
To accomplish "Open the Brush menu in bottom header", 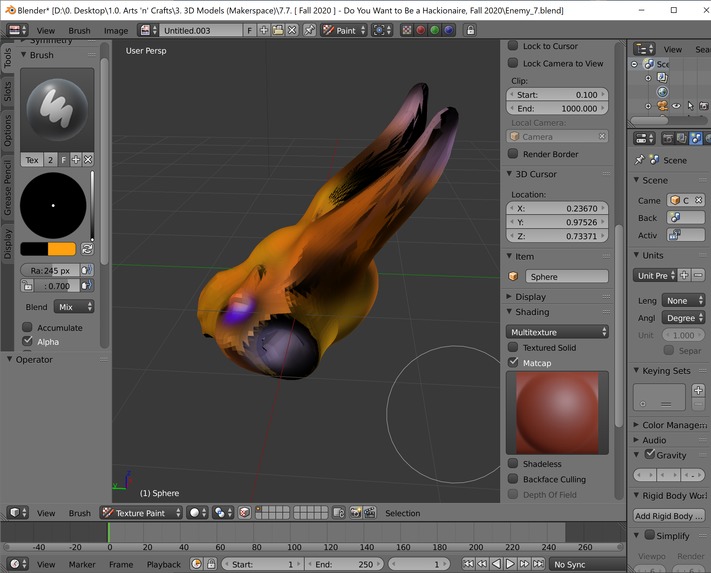I will pyautogui.click(x=79, y=513).
